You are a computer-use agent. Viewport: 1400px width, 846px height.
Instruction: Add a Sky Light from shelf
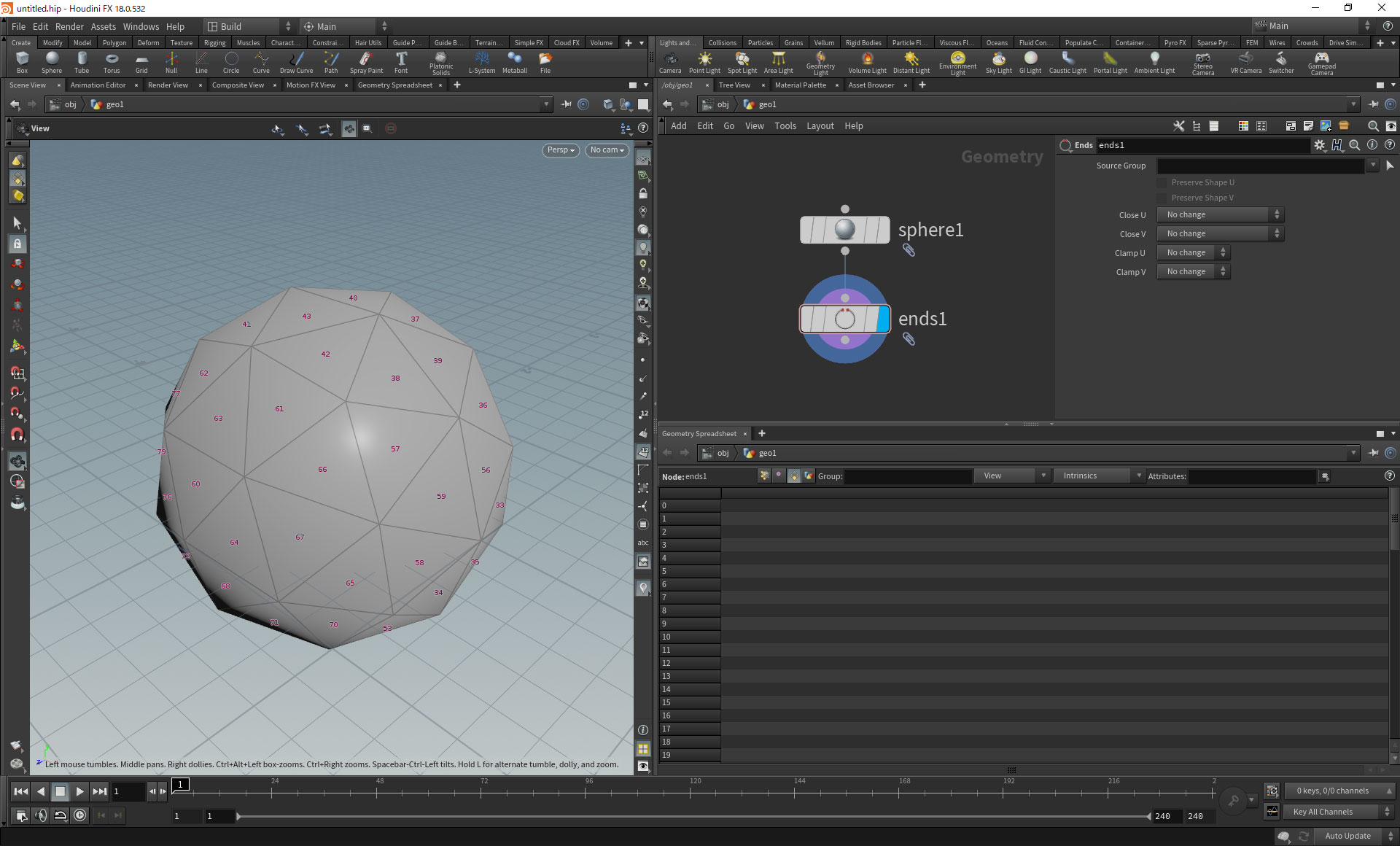(x=999, y=63)
